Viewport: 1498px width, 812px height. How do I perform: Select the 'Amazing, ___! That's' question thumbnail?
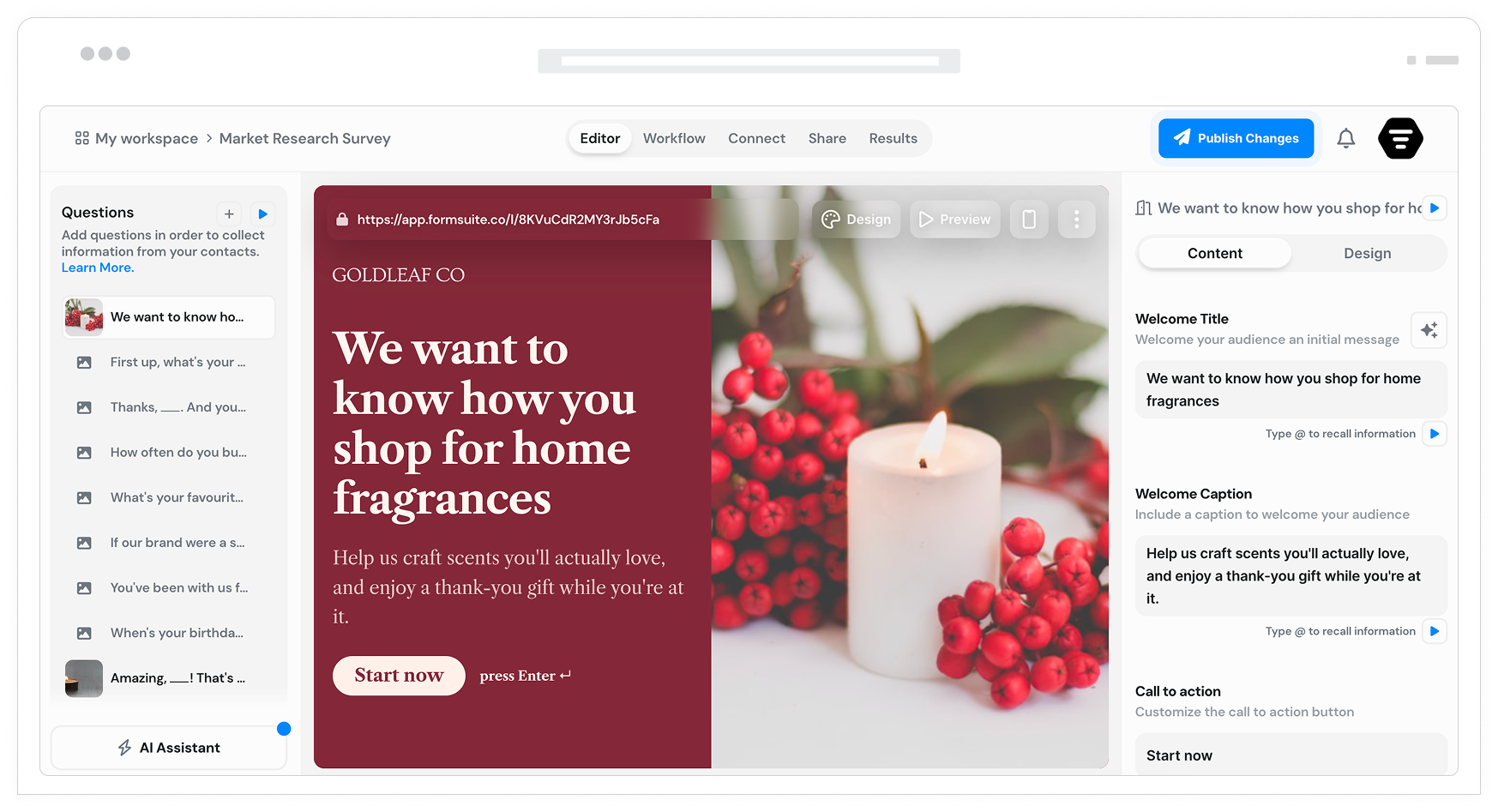point(84,678)
